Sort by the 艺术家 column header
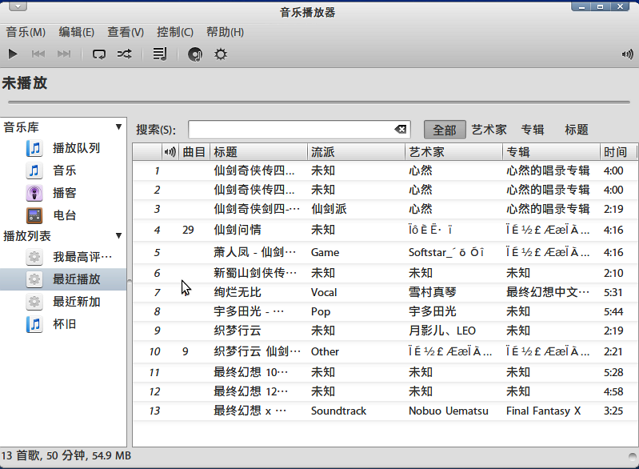The height and width of the screenshot is (469, 639). [x=454, y=152]
